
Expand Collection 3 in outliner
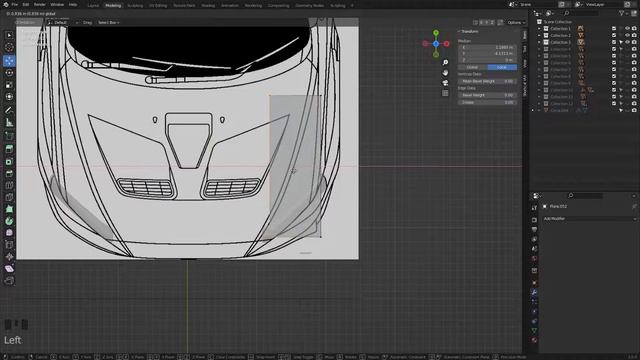coord(539,42)
